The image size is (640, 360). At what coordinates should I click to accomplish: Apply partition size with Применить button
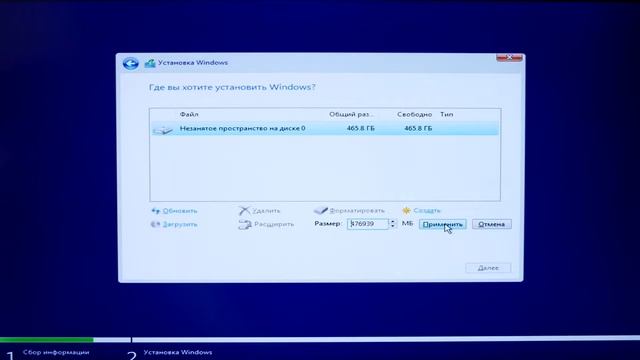442,224
